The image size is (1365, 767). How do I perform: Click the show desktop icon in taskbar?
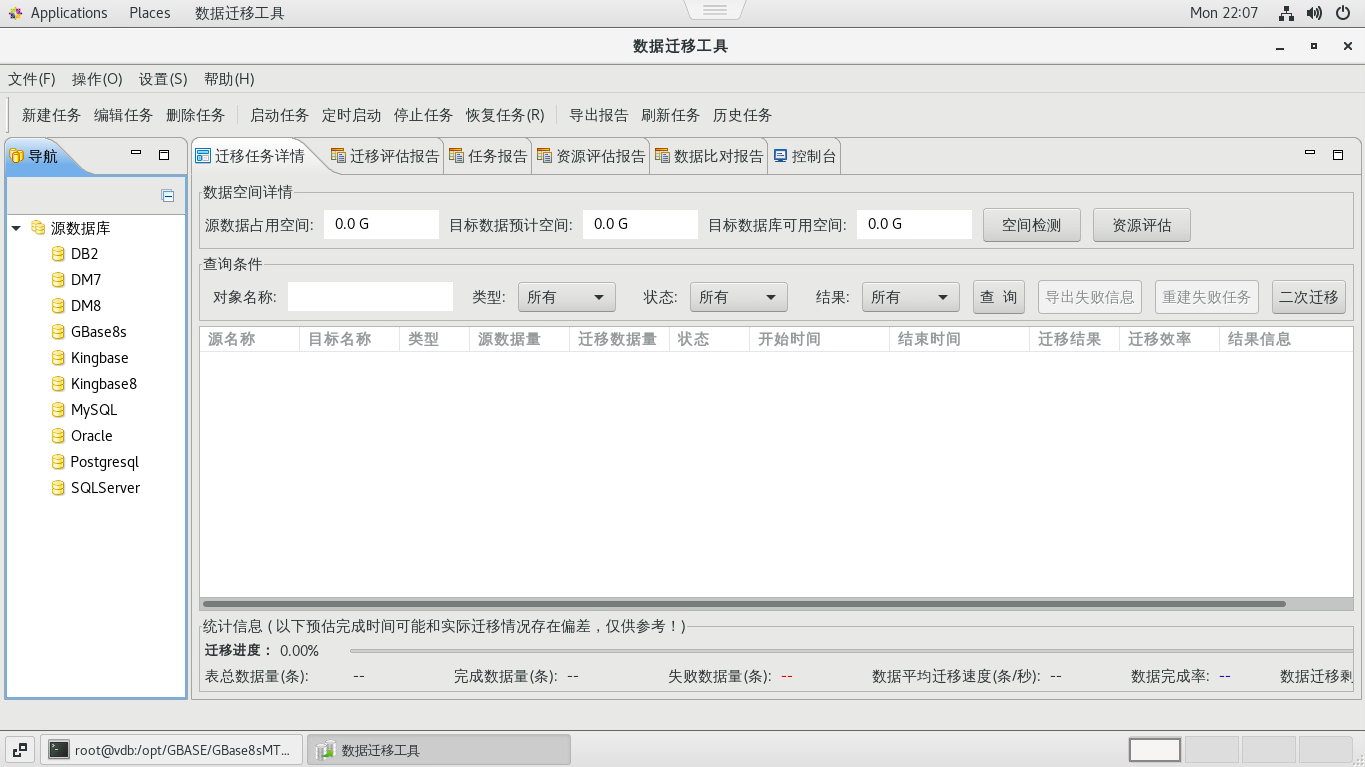point(20,749)
